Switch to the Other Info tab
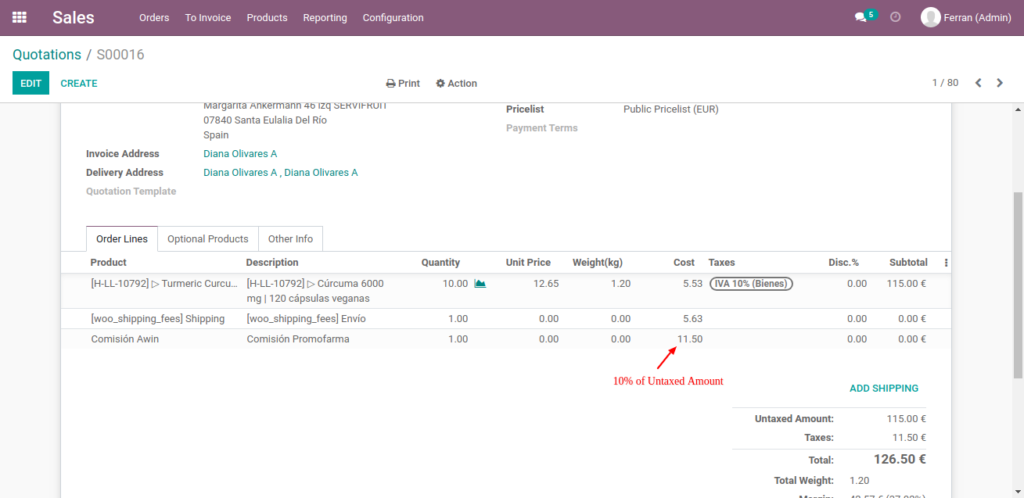Screen dimensions: 1024x498 (x=291, y=239)
